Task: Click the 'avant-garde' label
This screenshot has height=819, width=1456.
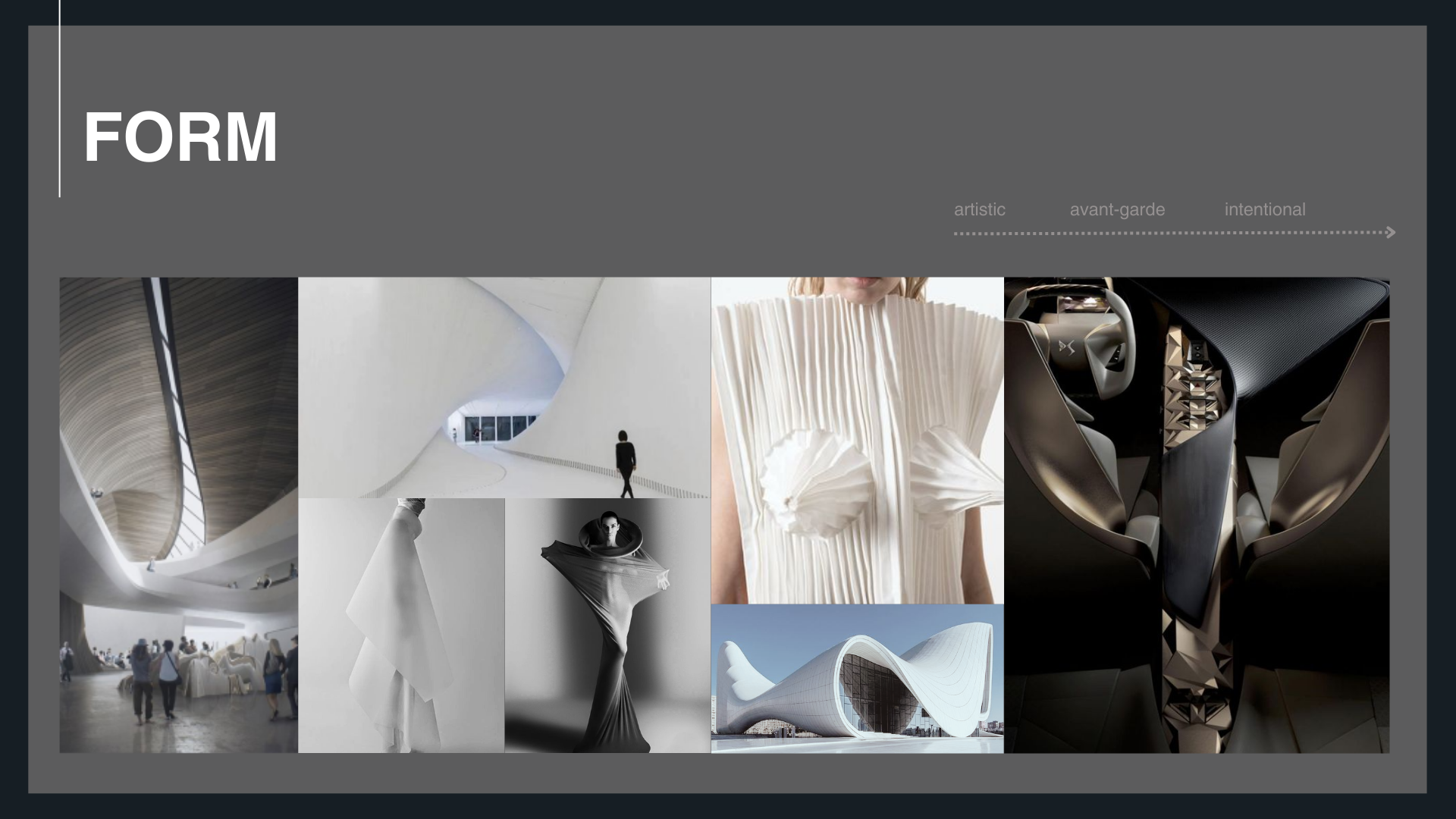Action: 1116,209
